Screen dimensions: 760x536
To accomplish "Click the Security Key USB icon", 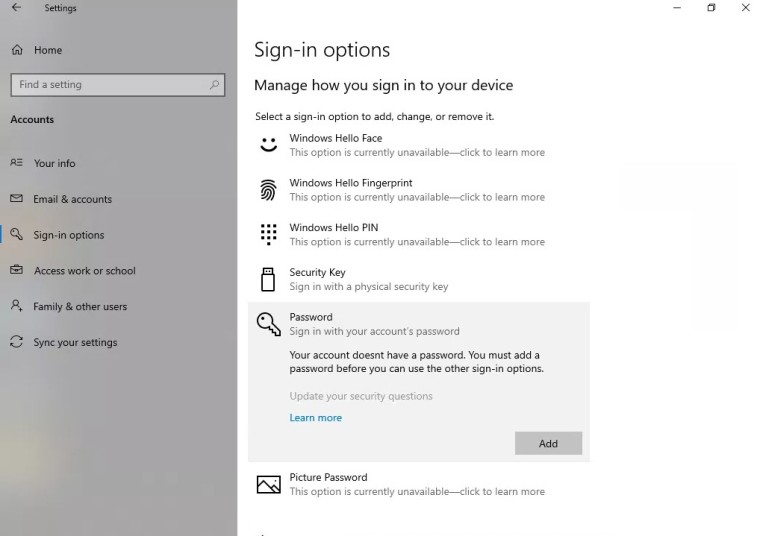I will pos(268,279).
